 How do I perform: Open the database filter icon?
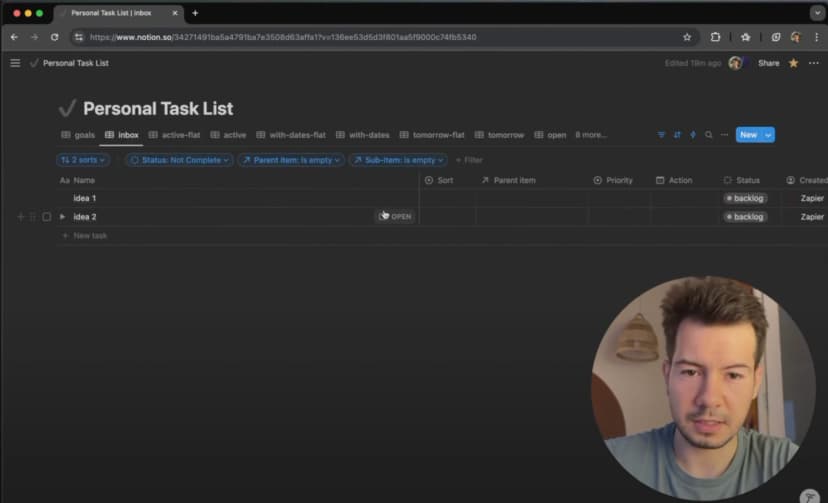pos(661,135)
